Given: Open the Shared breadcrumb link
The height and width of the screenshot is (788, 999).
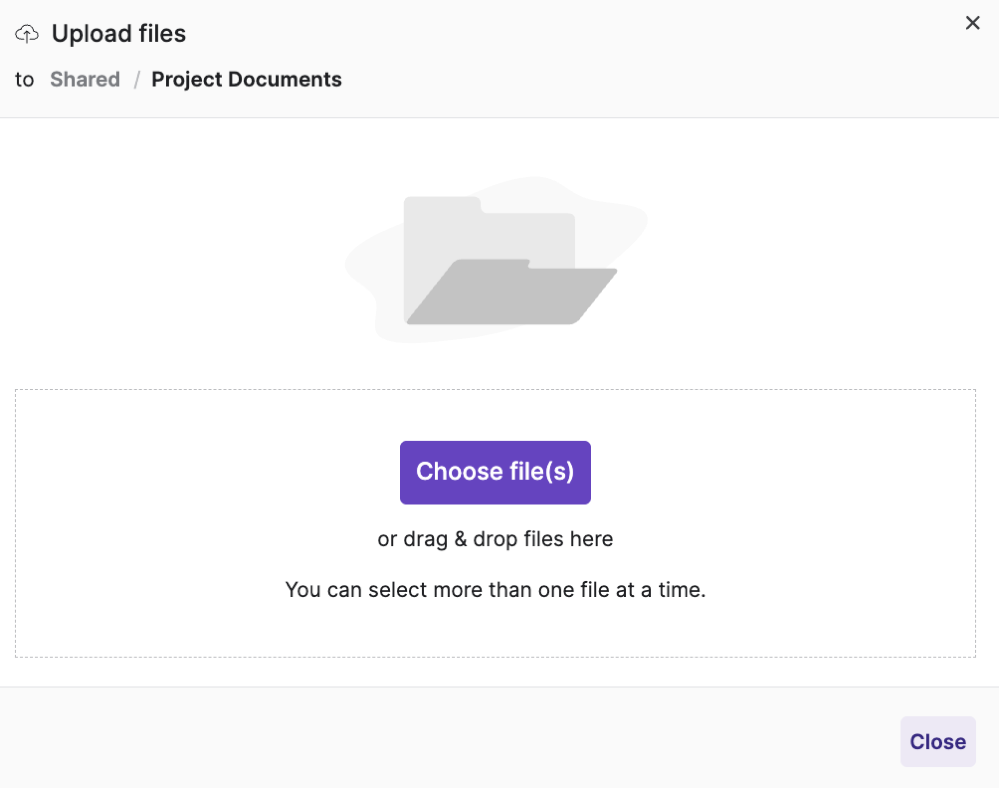Looking at the screenshot, I should [x=84, y=79].
